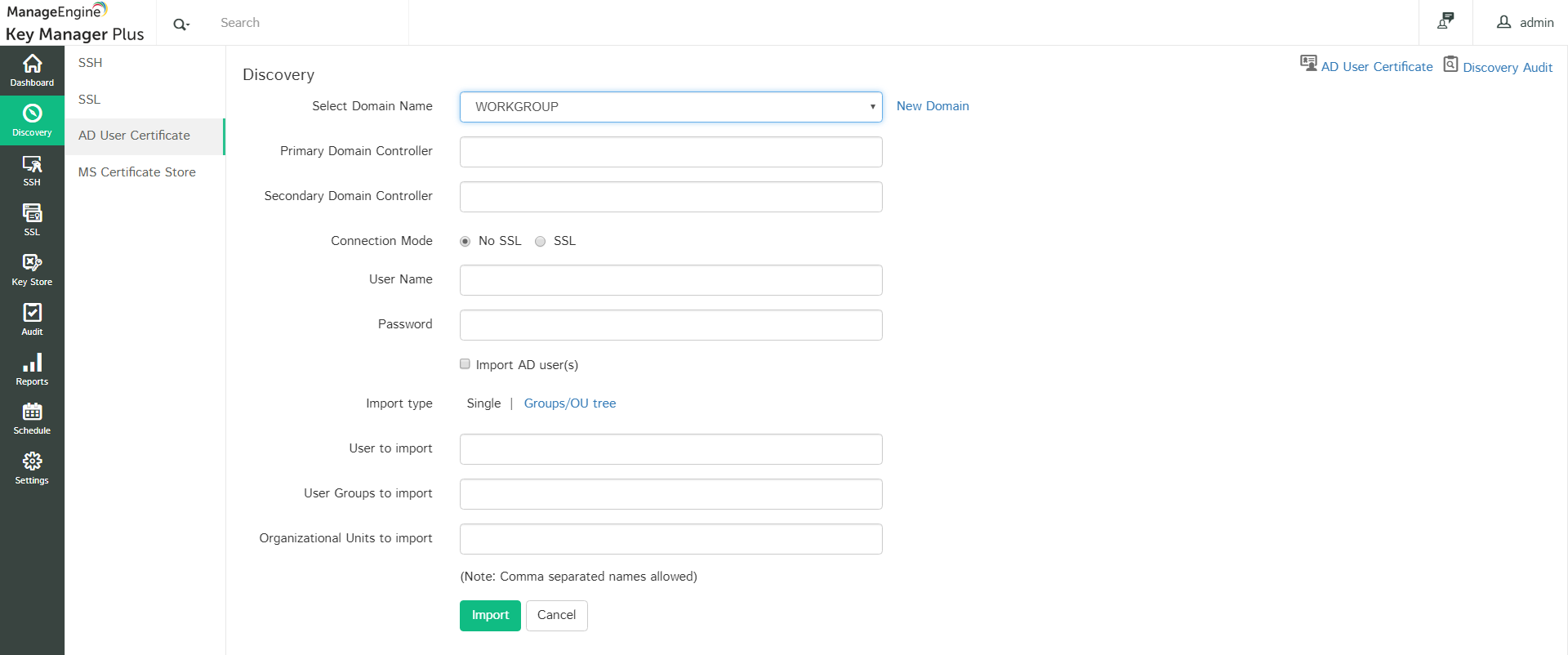This screenshot has width=1568, height=655.
Task: Open the admin user menu
Action: (1525, 23)
